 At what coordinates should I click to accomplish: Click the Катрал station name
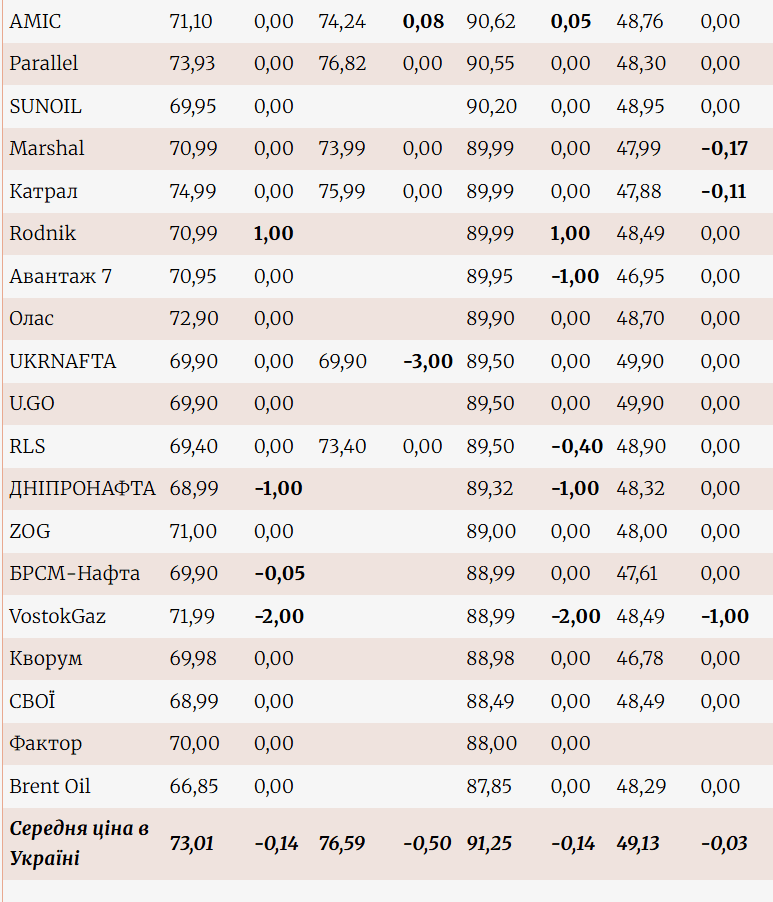pyautogui.click(x=43, y=191)
